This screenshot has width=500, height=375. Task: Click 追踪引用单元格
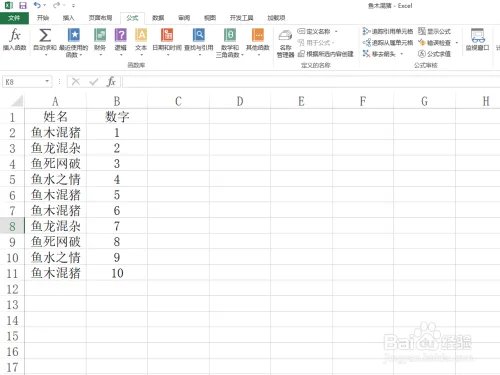(x=388, y=31)
